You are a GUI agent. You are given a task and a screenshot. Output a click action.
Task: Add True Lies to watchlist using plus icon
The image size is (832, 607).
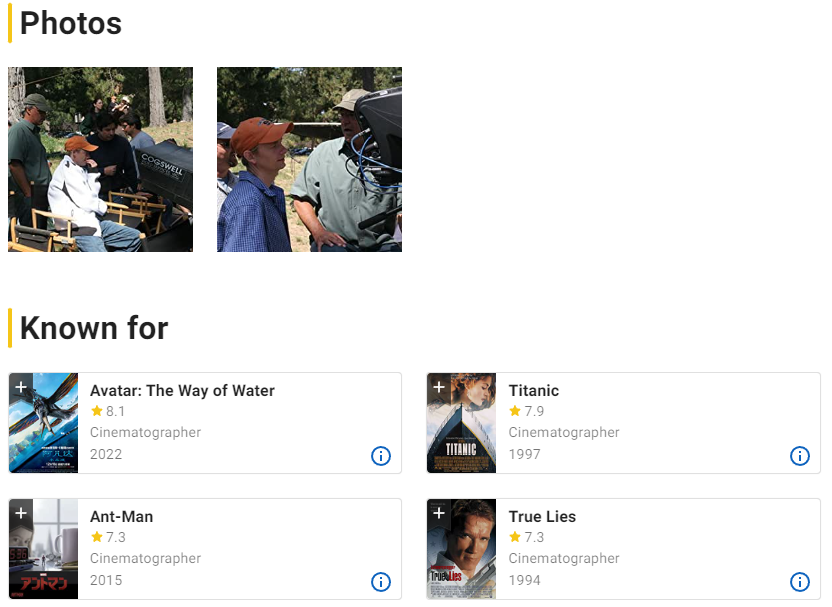439,513
